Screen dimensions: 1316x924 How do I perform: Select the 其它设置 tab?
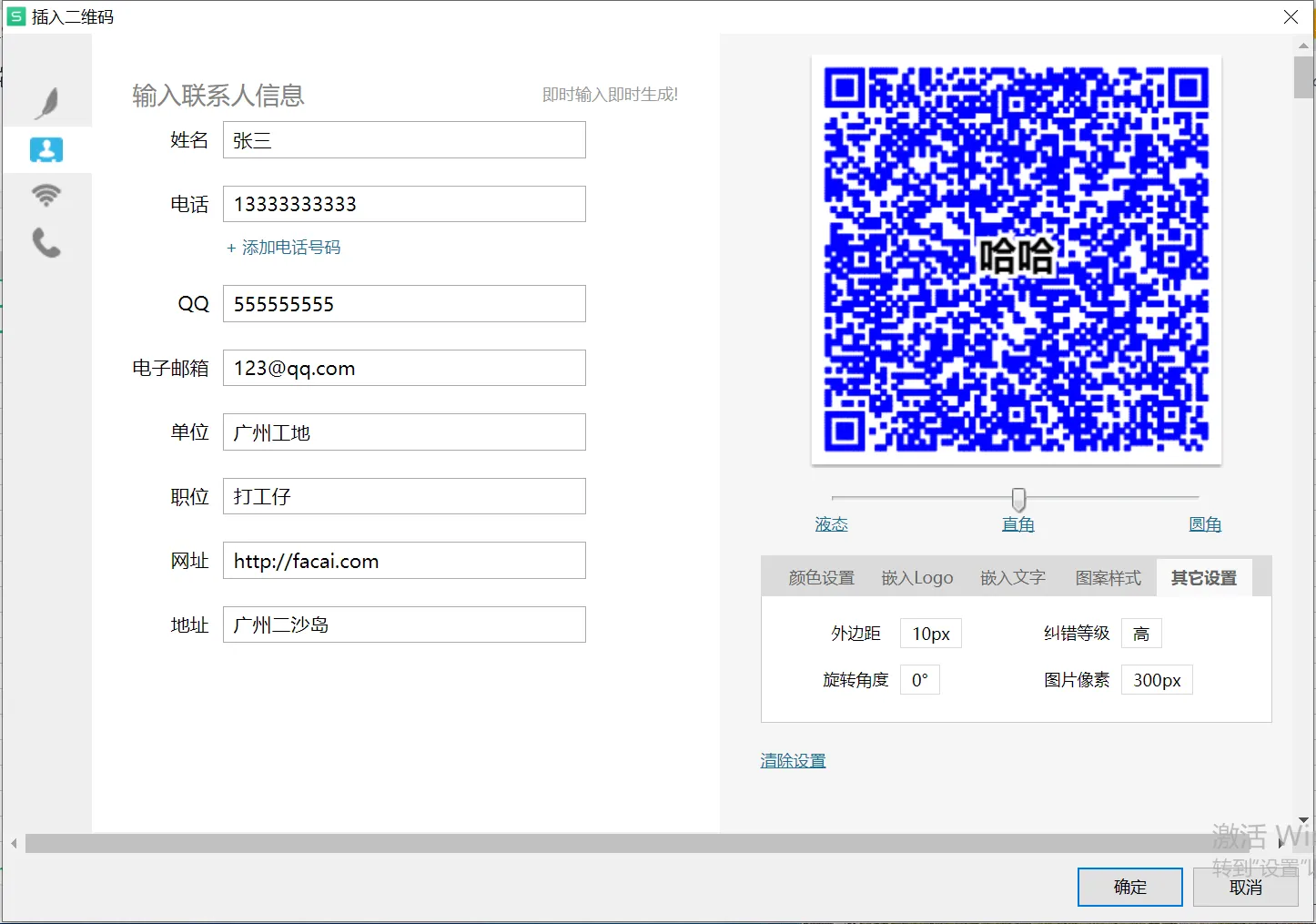tap(1204, 578)
